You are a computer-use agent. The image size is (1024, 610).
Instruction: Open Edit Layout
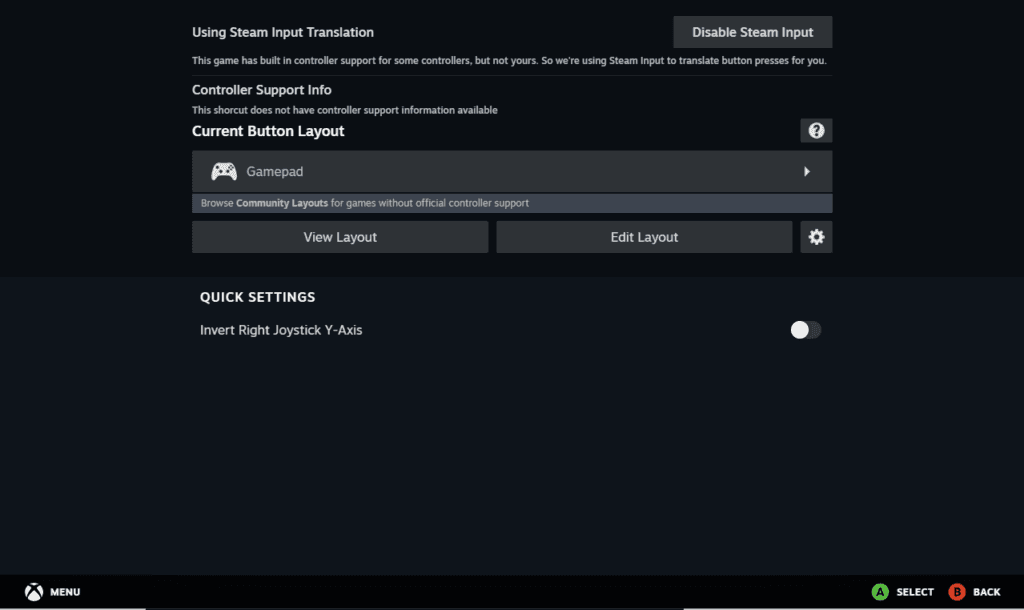(644, 237)
